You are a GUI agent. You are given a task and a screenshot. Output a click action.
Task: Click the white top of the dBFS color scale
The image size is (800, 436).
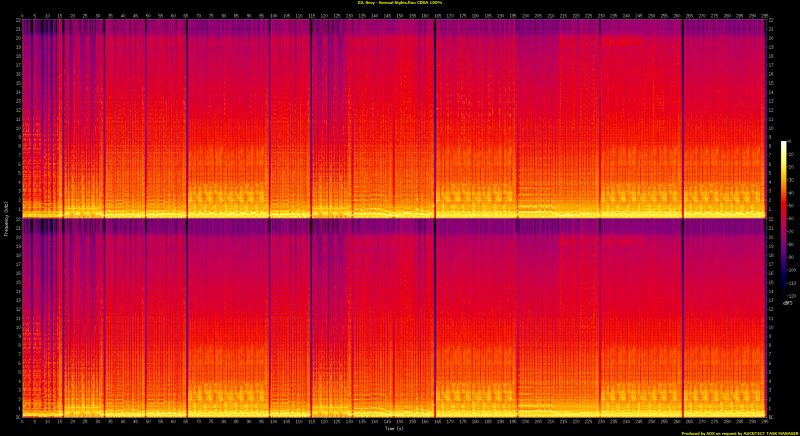pos(784,144)
